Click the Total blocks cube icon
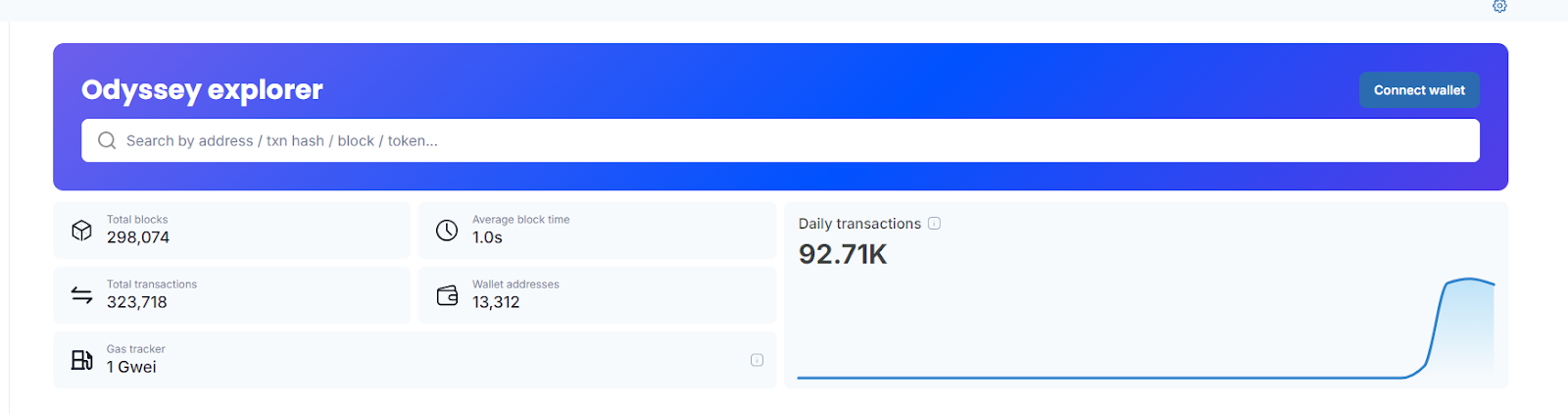The width and height of the screenshot is (1568, 414). click(x=81, y=231)
